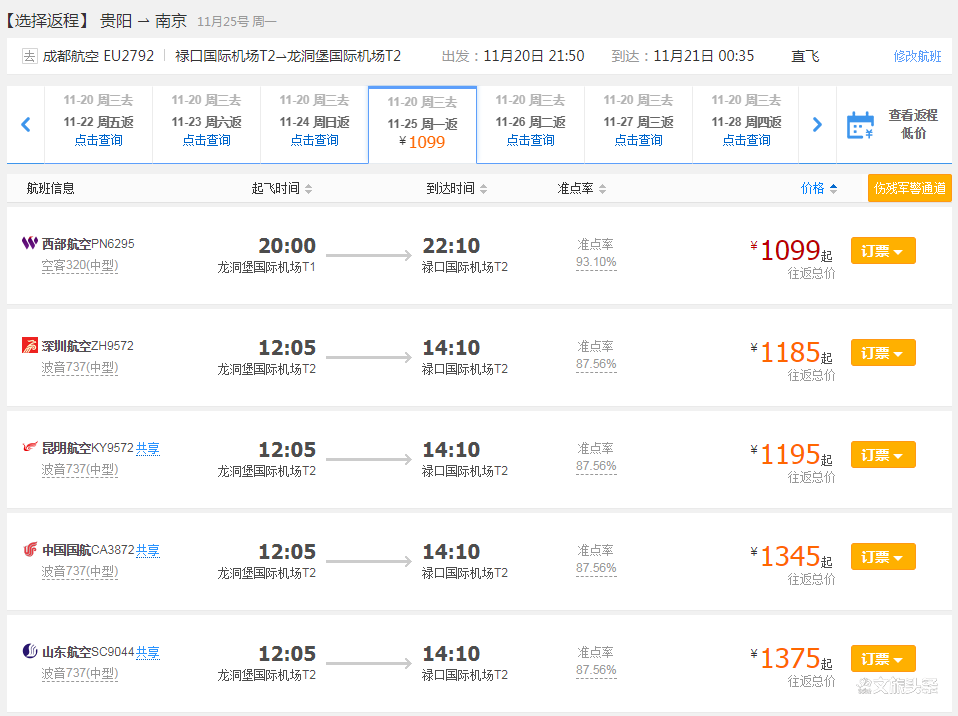Select the 11-26 Tuesday return date tab
Image resolution: width=958 pixels, height=716 pixels.
pyautogui.click(x=530, y=125)
